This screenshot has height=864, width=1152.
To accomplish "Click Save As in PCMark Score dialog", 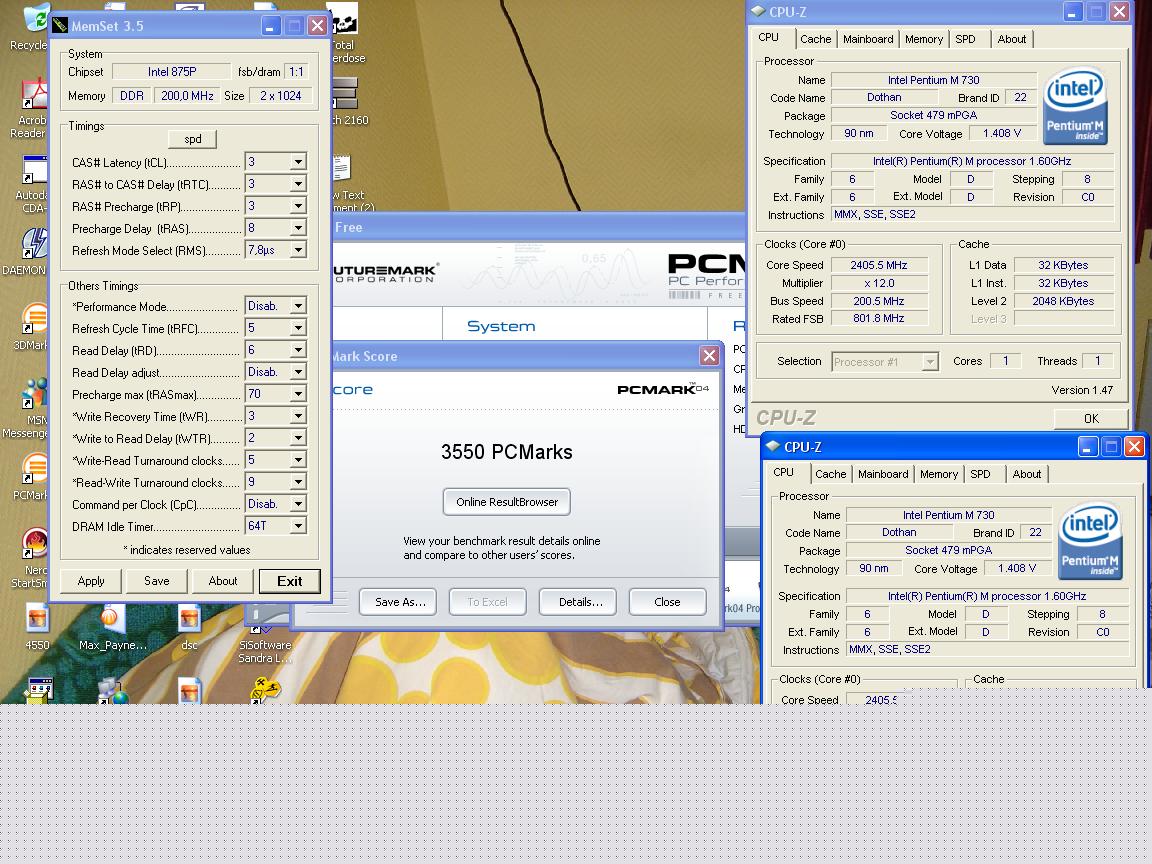I will pos(397,602).
